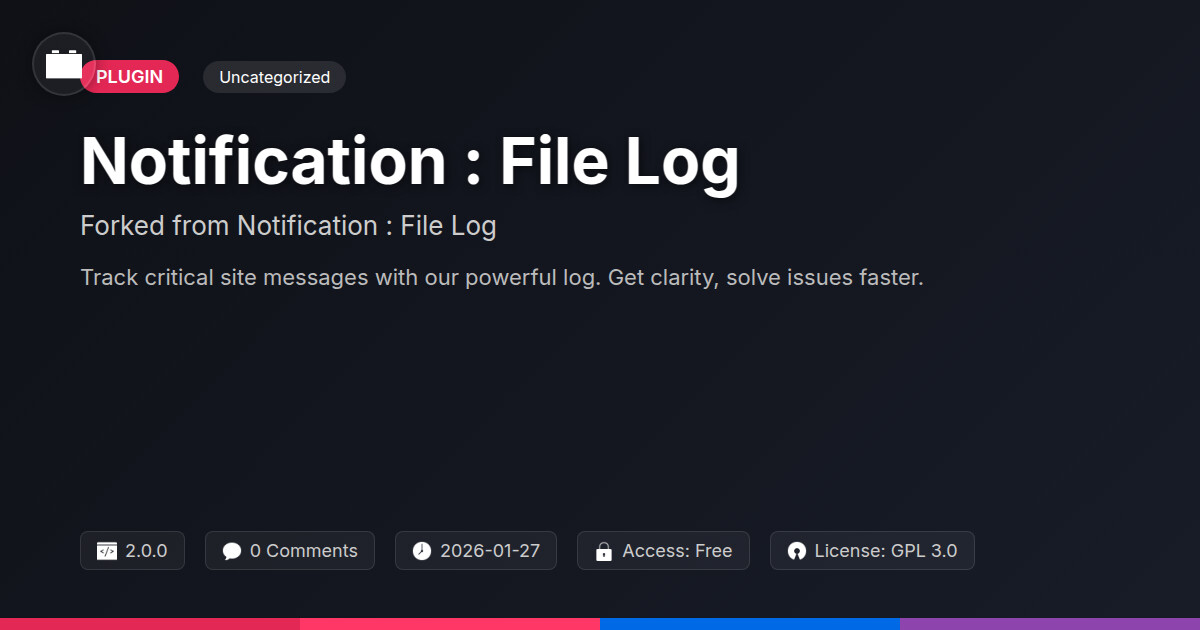This screenshot has width=1200, height=630.
Task: Click the pink segment of the bottom bar
Action: click(450, 624)
